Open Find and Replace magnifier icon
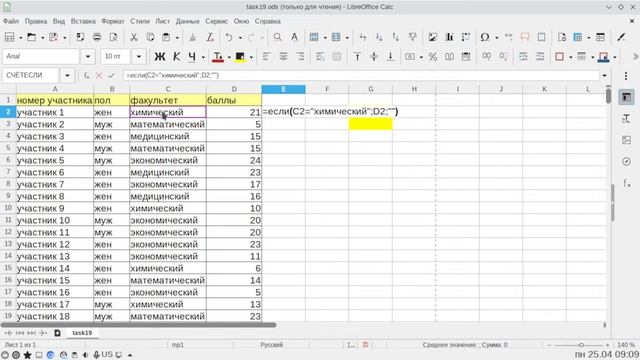Image resolution: width=640 pixels, height=360 pixels. [x=278, y=37]
